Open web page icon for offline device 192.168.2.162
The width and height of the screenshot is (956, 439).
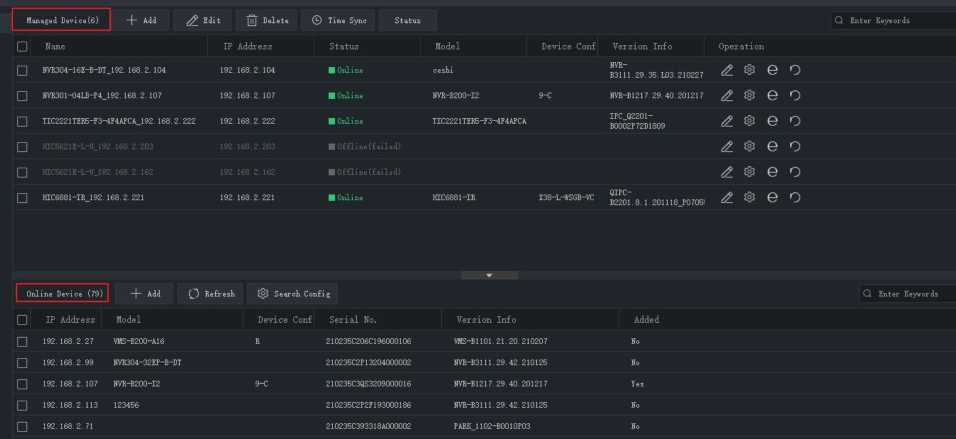coord(772,172)
